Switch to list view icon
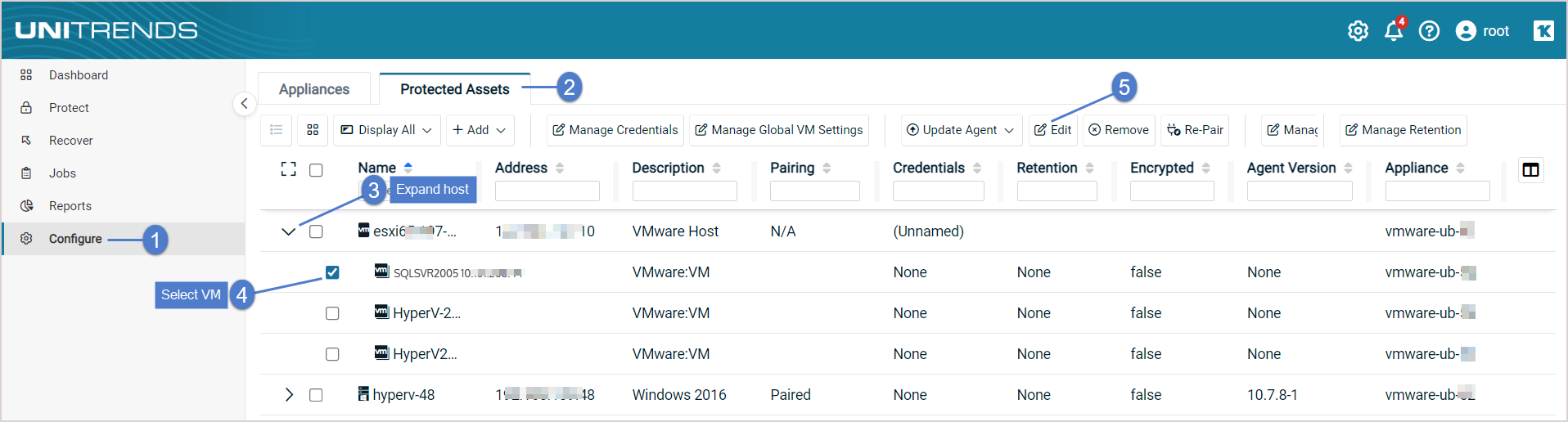Screen dimensions: 1568x422 point(277,130)
